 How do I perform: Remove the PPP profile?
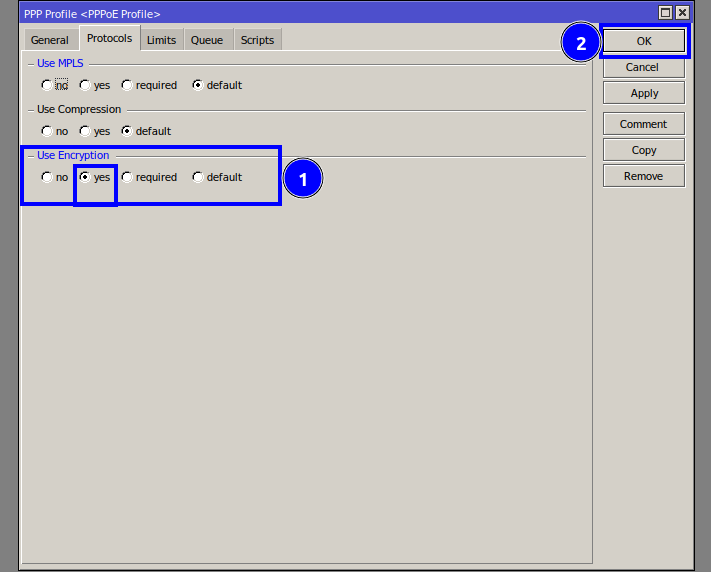(643, 176)
